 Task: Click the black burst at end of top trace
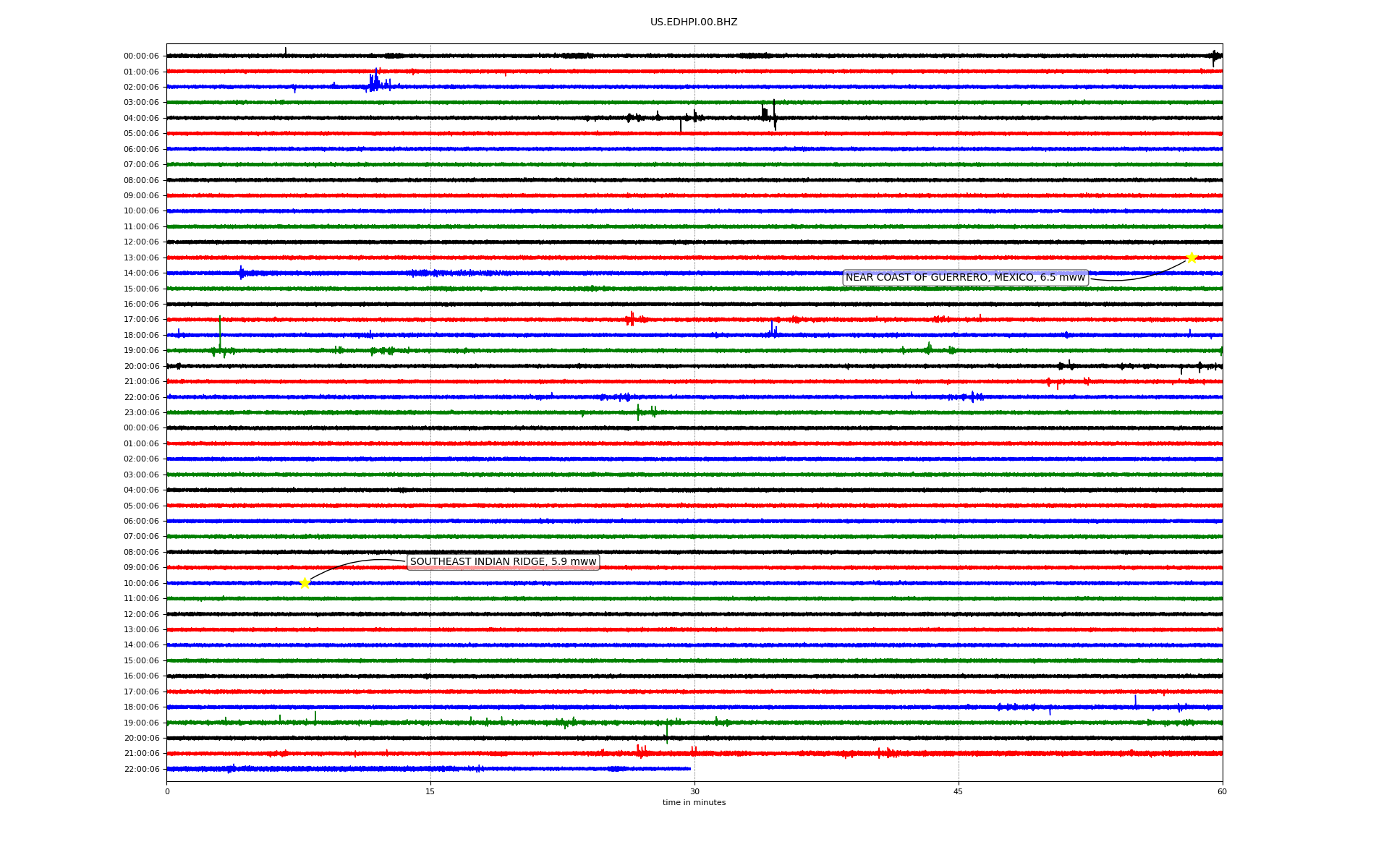[x=1215, y=56]
